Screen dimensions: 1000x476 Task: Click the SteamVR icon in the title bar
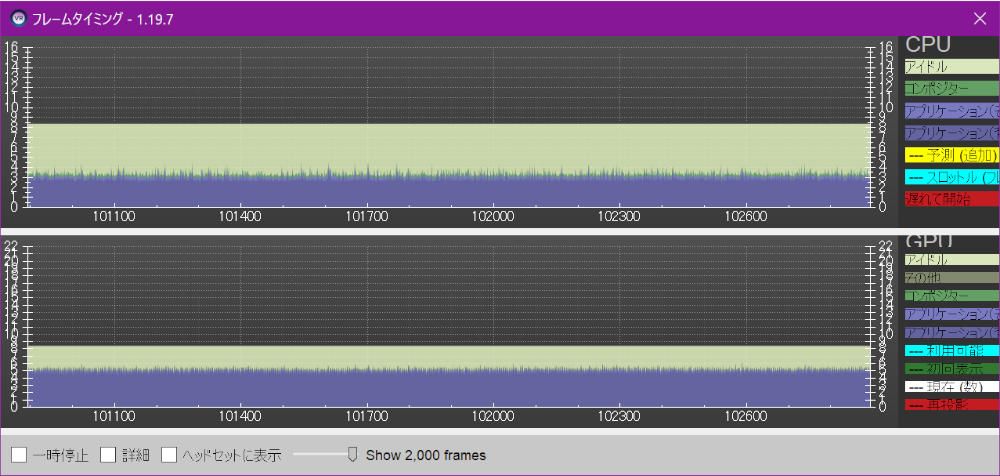click(18, 19)
